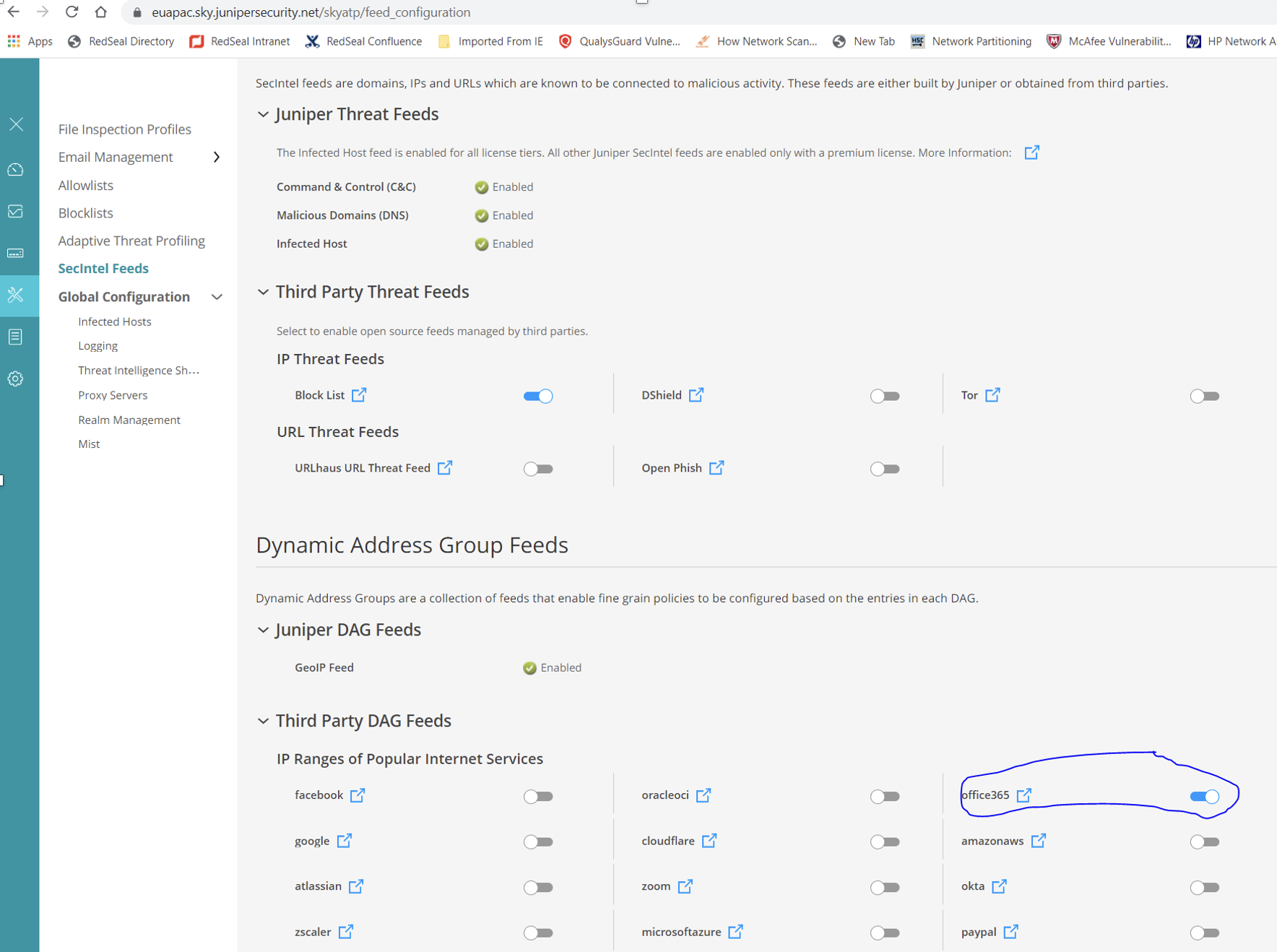Image resolution: width=1277 pixels, height=952 pixels.
Task: Open external link icon beside More Information
Action: (1031, 152)
